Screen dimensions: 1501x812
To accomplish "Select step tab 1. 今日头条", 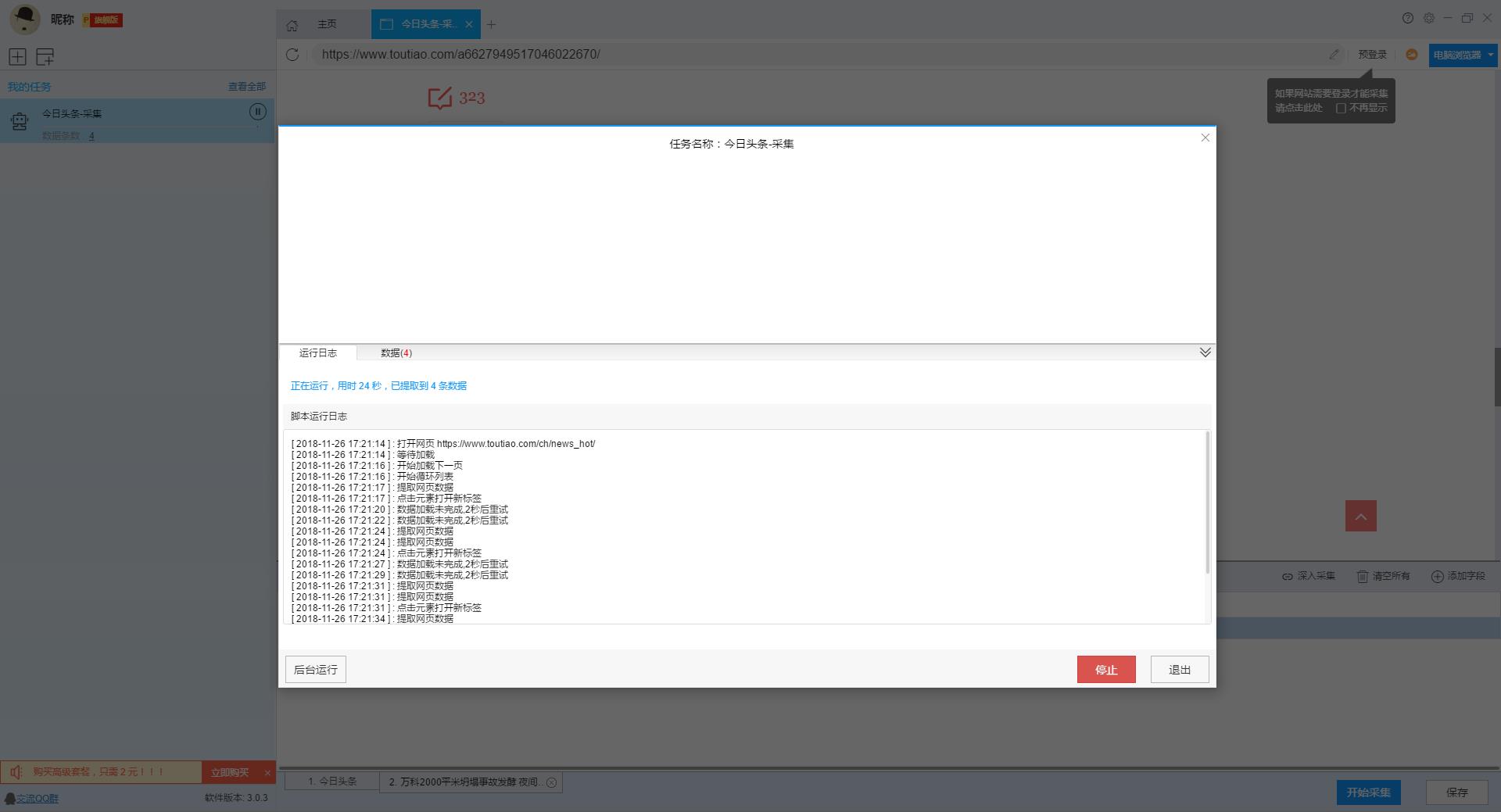I will pyautogui.click(x=331, y=782).
